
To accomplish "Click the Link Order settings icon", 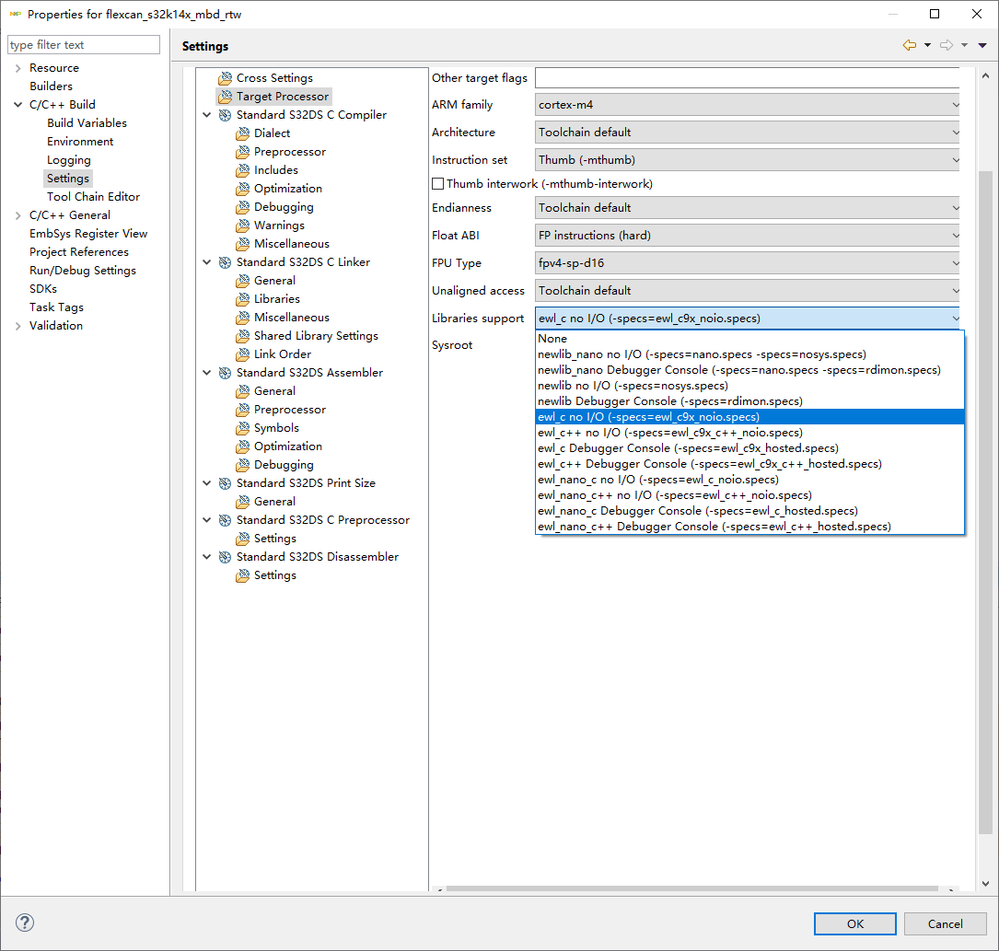I will pyautogui.click(x=243, y=355).
